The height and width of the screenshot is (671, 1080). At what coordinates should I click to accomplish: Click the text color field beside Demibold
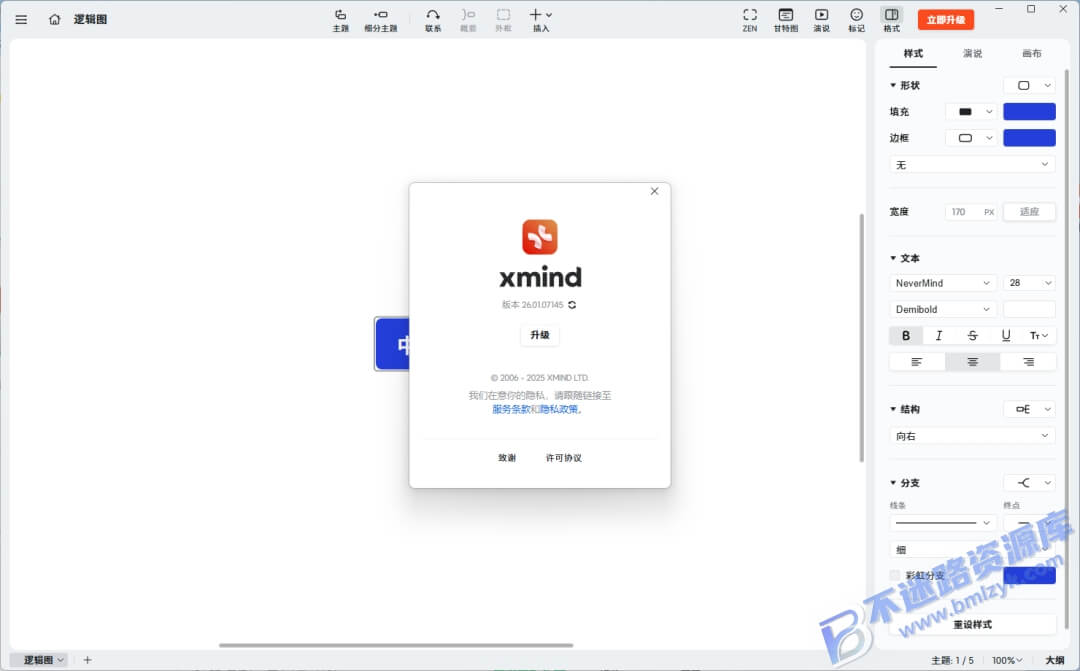pyautogui.click(x=1029, y=309)
